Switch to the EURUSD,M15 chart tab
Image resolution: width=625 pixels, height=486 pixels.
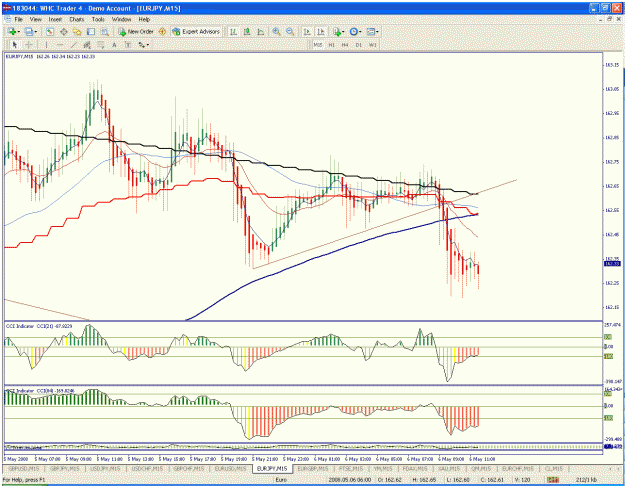tap(230, 468)
